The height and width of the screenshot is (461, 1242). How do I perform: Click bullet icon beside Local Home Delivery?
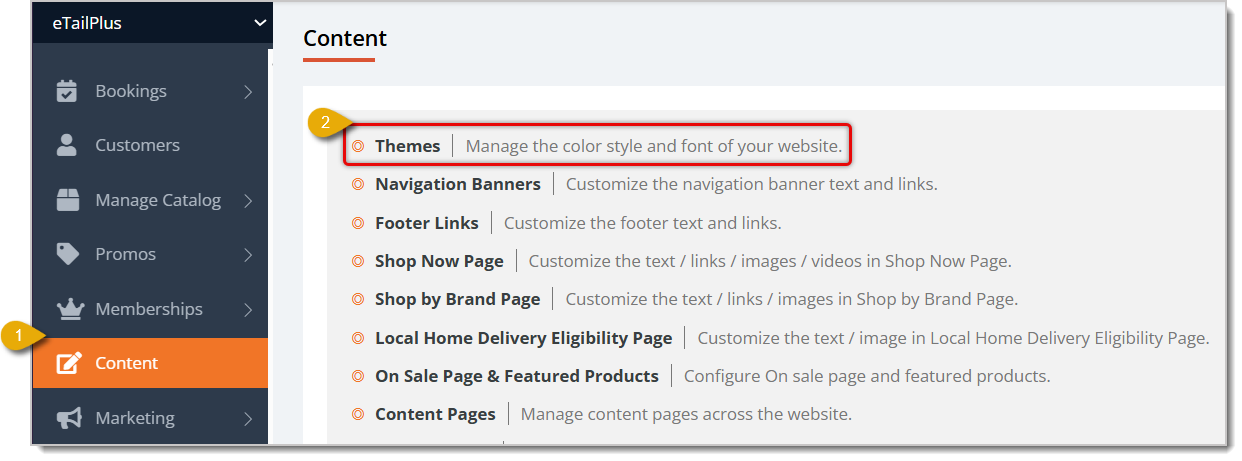[x=357, y=338]
